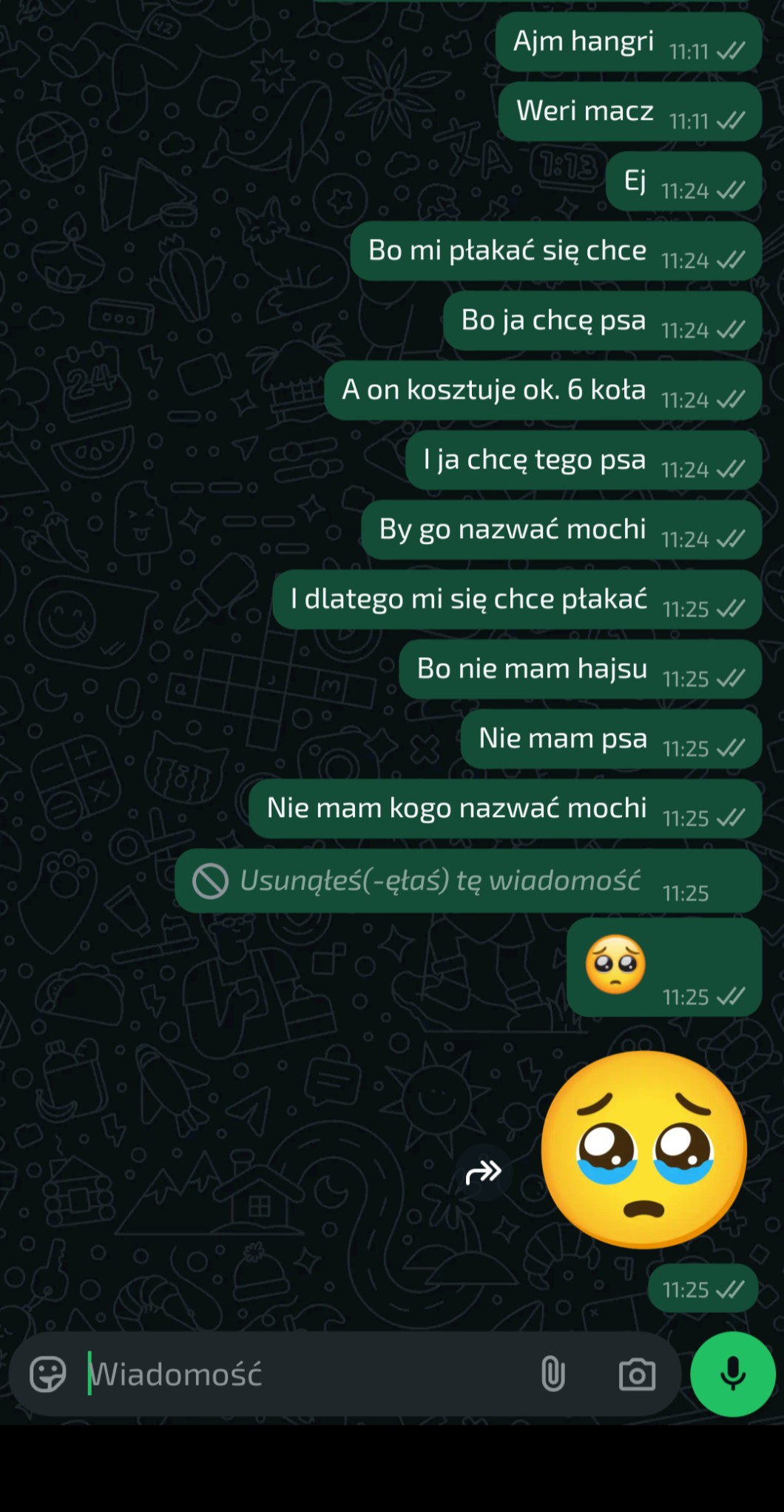Tap the 'Bo ja chcę psa' message

point(603,320)
